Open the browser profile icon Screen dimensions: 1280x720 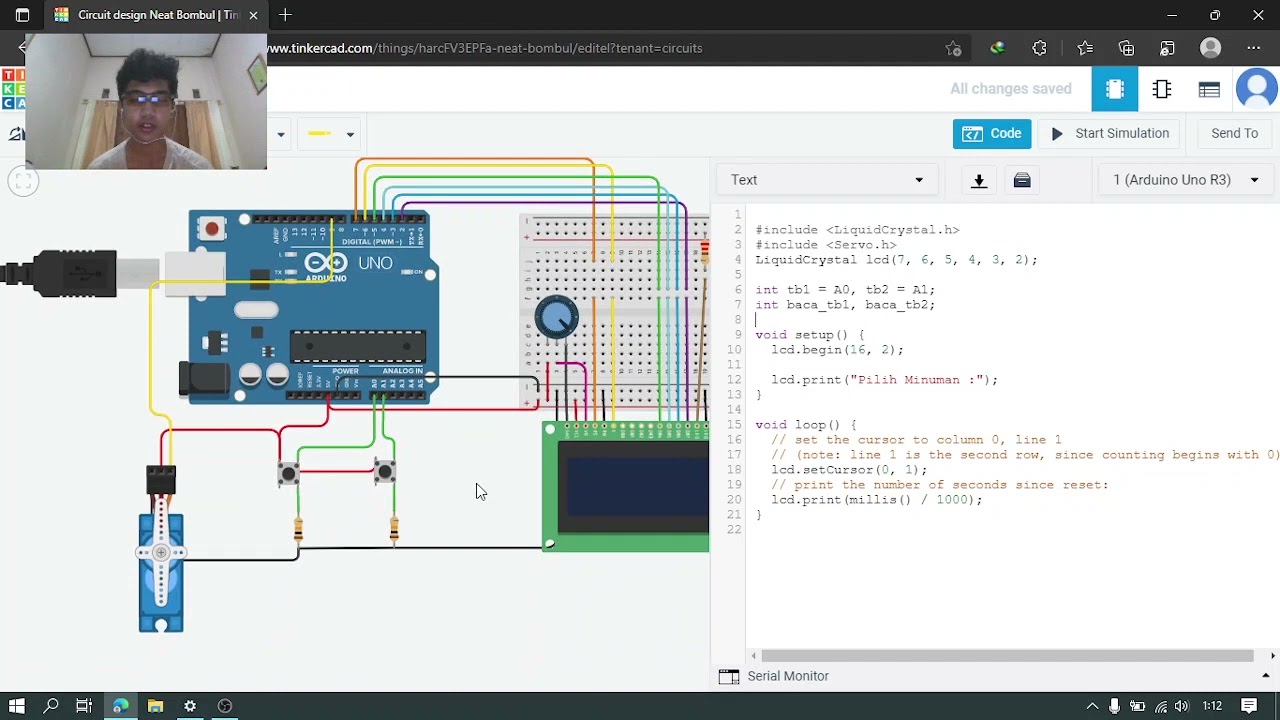tap(1211, 48)
